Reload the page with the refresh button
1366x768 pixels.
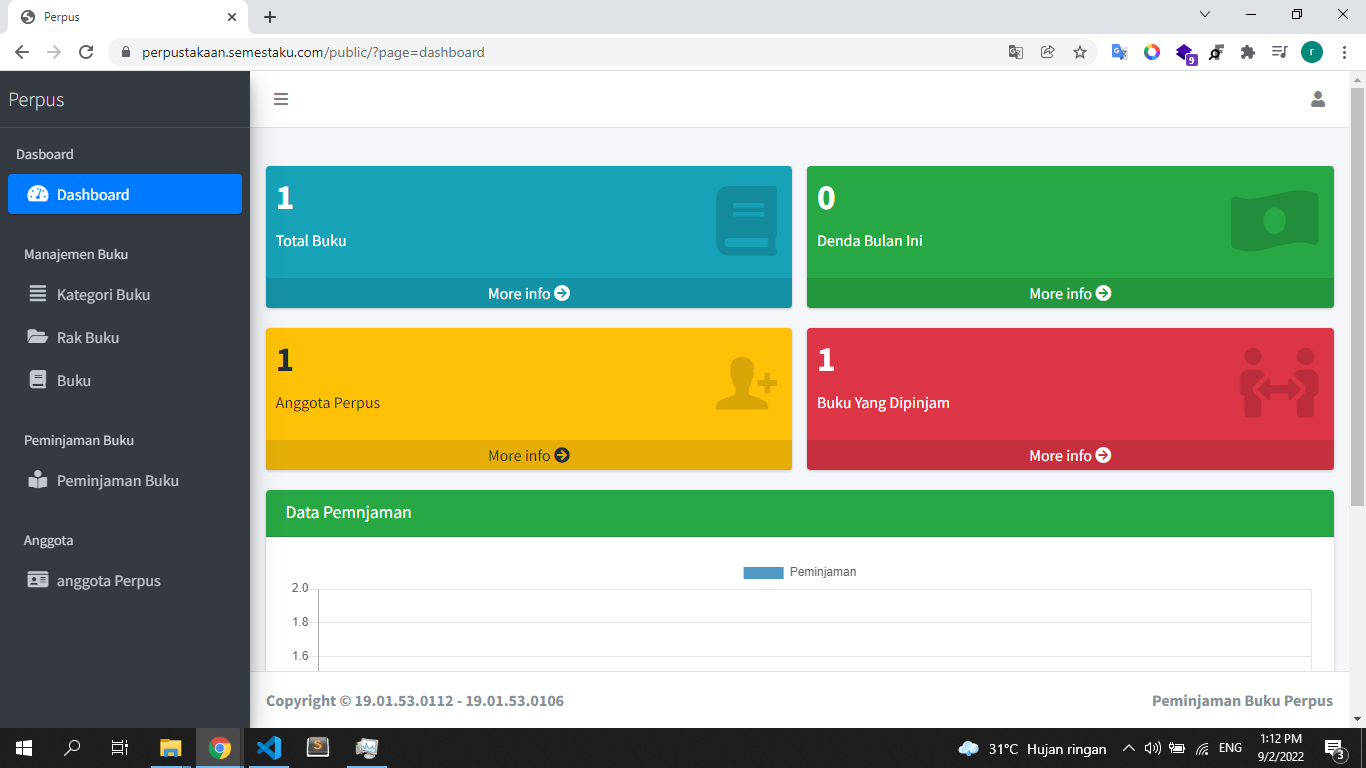[86, 52]
